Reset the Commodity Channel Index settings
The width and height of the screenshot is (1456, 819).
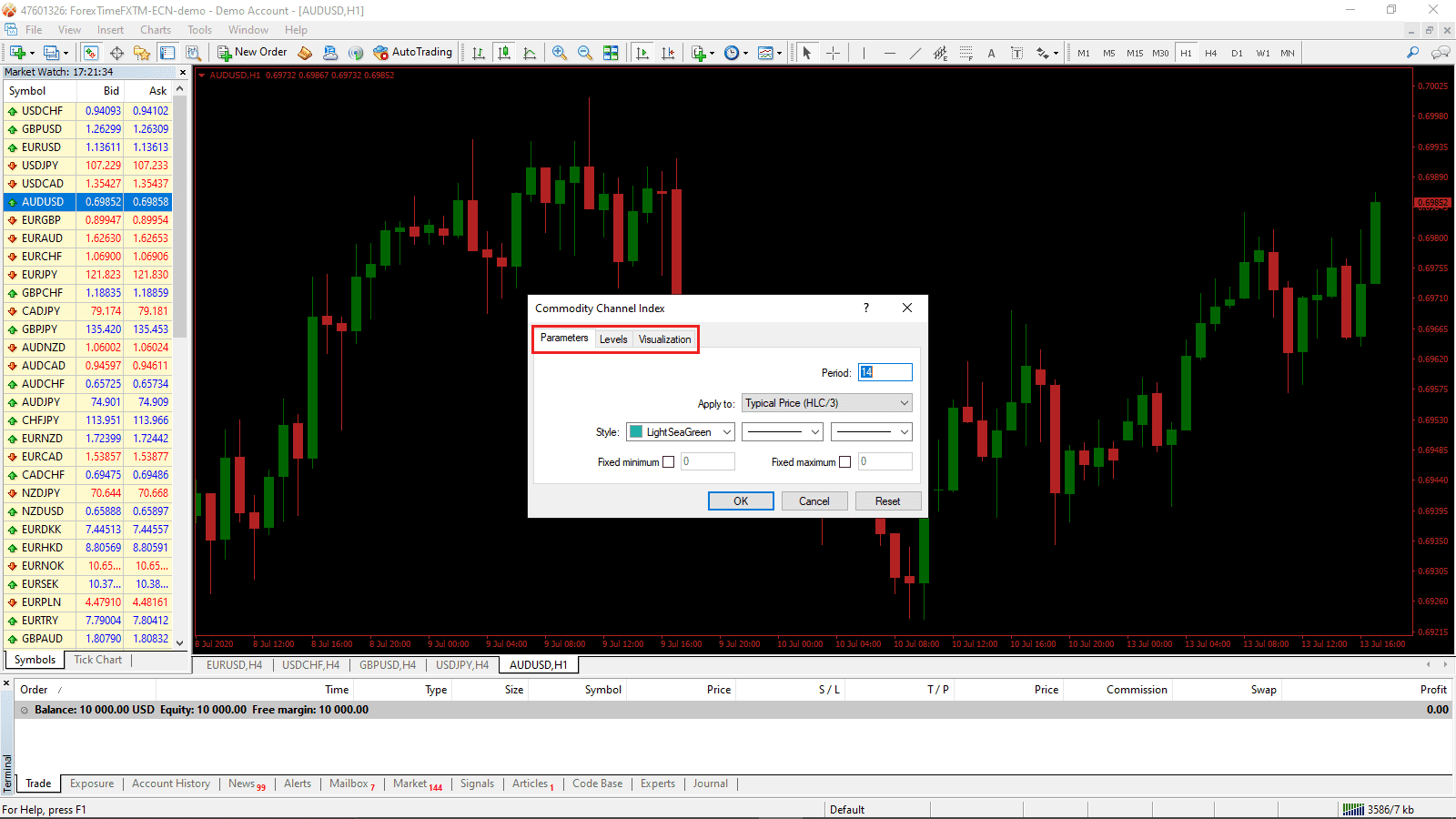coord(887,500)
